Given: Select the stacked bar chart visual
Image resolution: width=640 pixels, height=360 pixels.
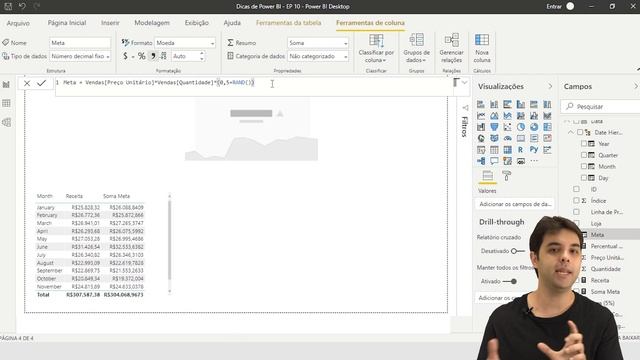Looking at the screenshot, I should pos(481,104).
